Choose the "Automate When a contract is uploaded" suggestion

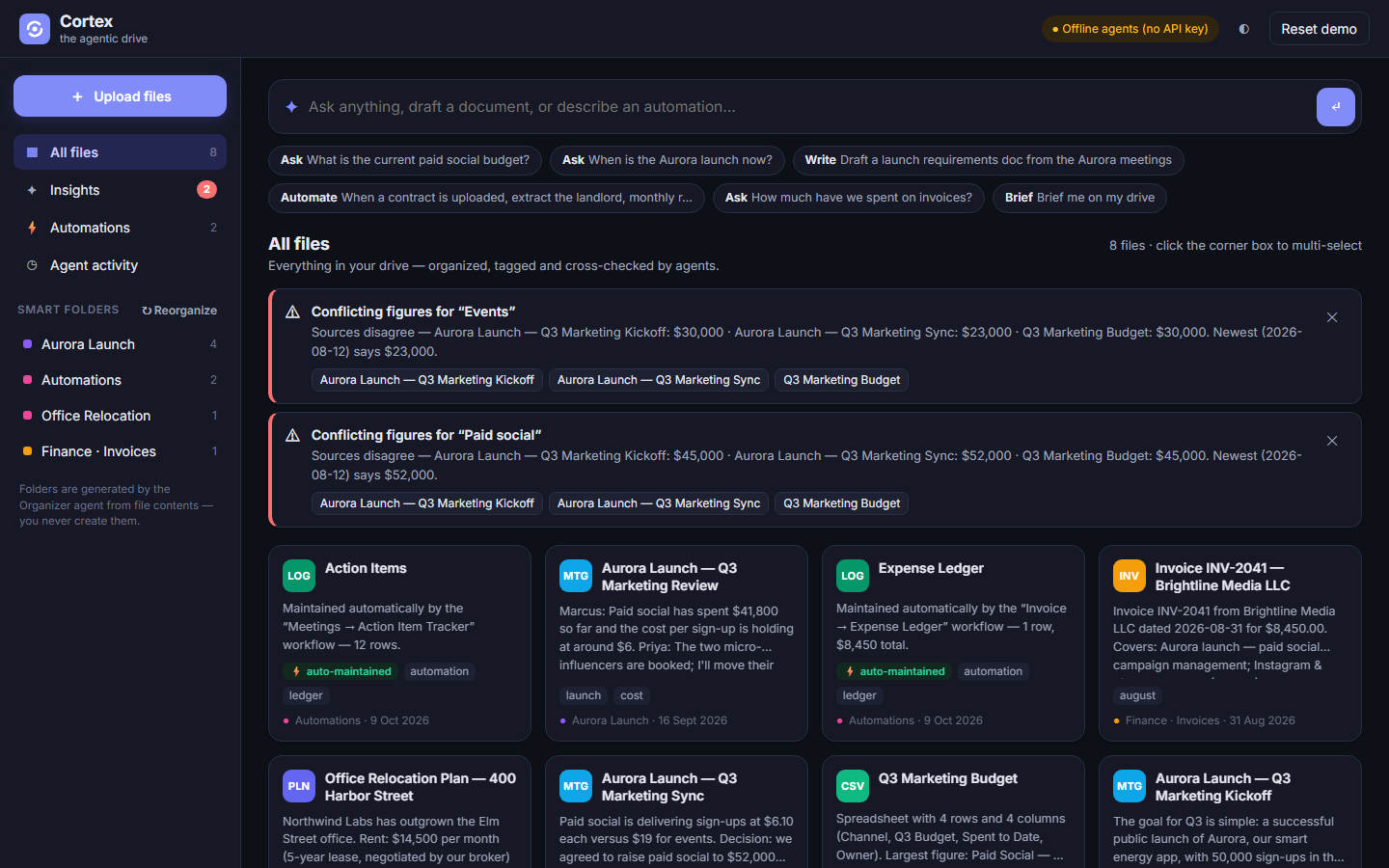486,198
